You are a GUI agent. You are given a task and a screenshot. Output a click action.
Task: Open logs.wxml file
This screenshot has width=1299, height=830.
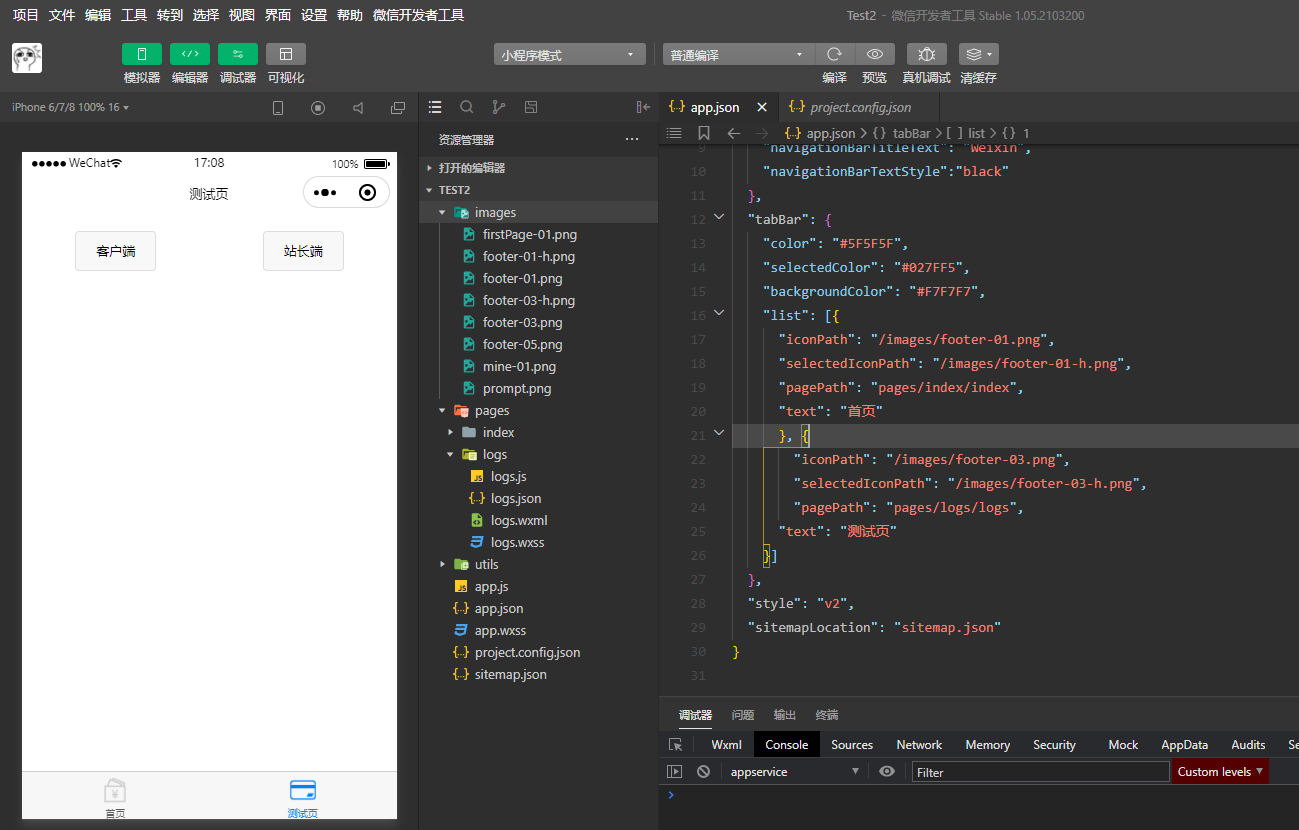click(519, 520)
